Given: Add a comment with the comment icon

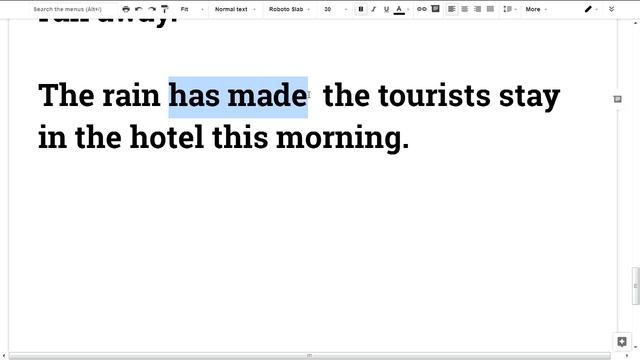Looking at the screenshot, I should (x=436, y=9).
